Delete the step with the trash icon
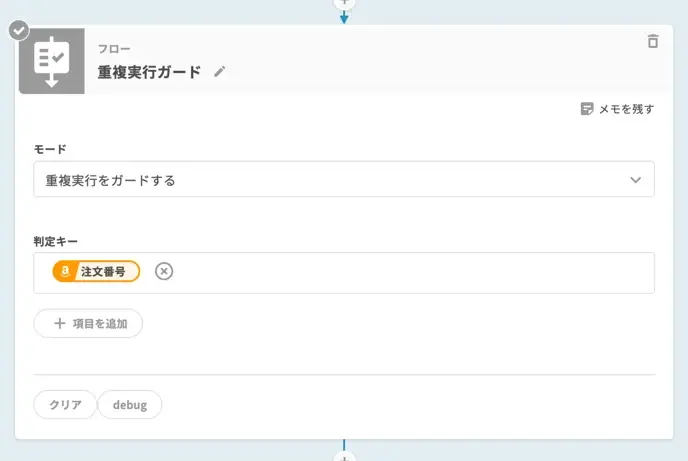Image resolution: width=688 pixels, height=461 pixels. coord(653,41)
